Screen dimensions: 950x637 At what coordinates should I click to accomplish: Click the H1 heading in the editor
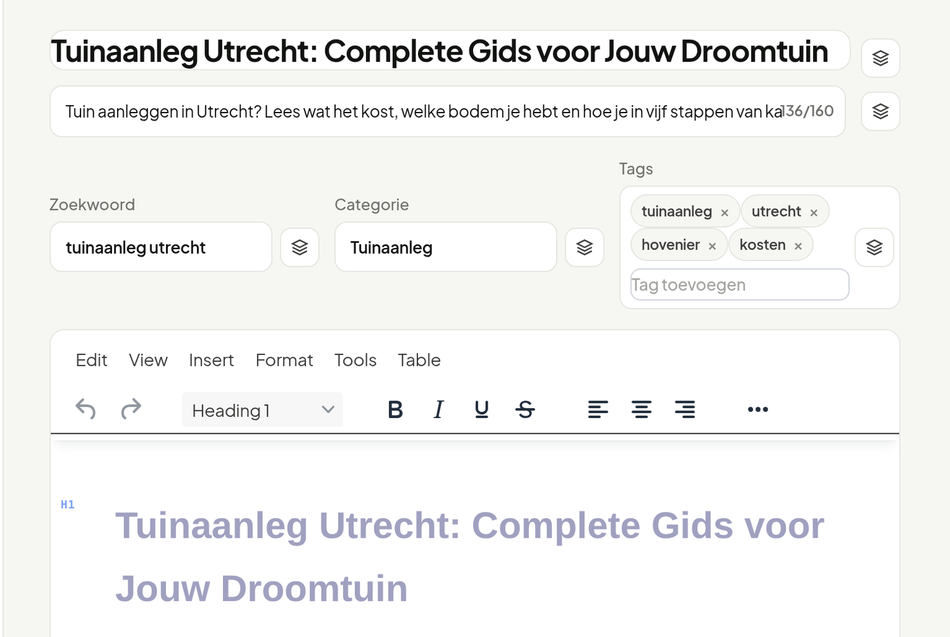(x=470, y=556)
